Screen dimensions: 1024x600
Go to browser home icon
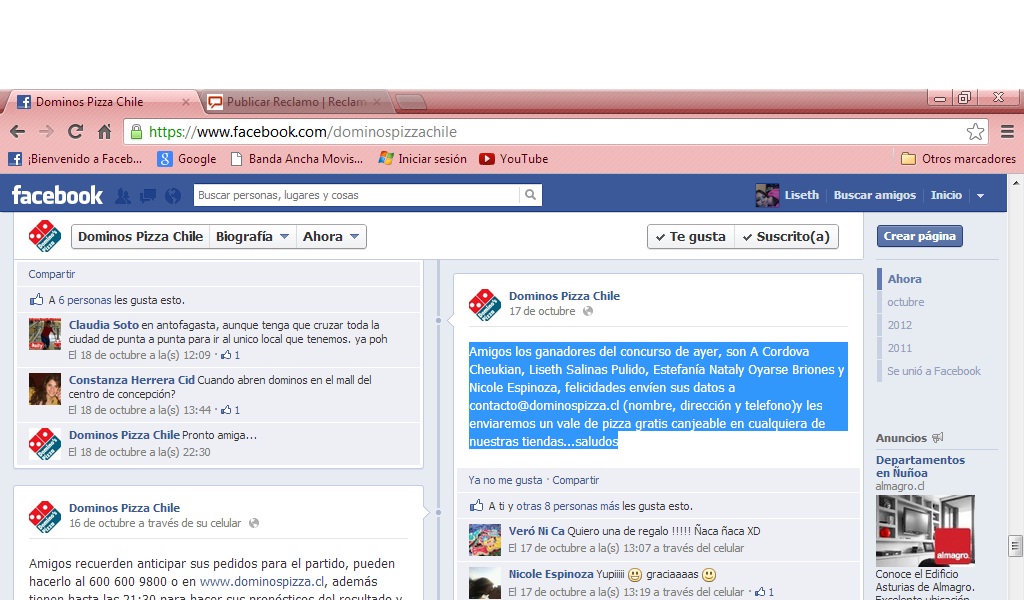tap(104, 132)
